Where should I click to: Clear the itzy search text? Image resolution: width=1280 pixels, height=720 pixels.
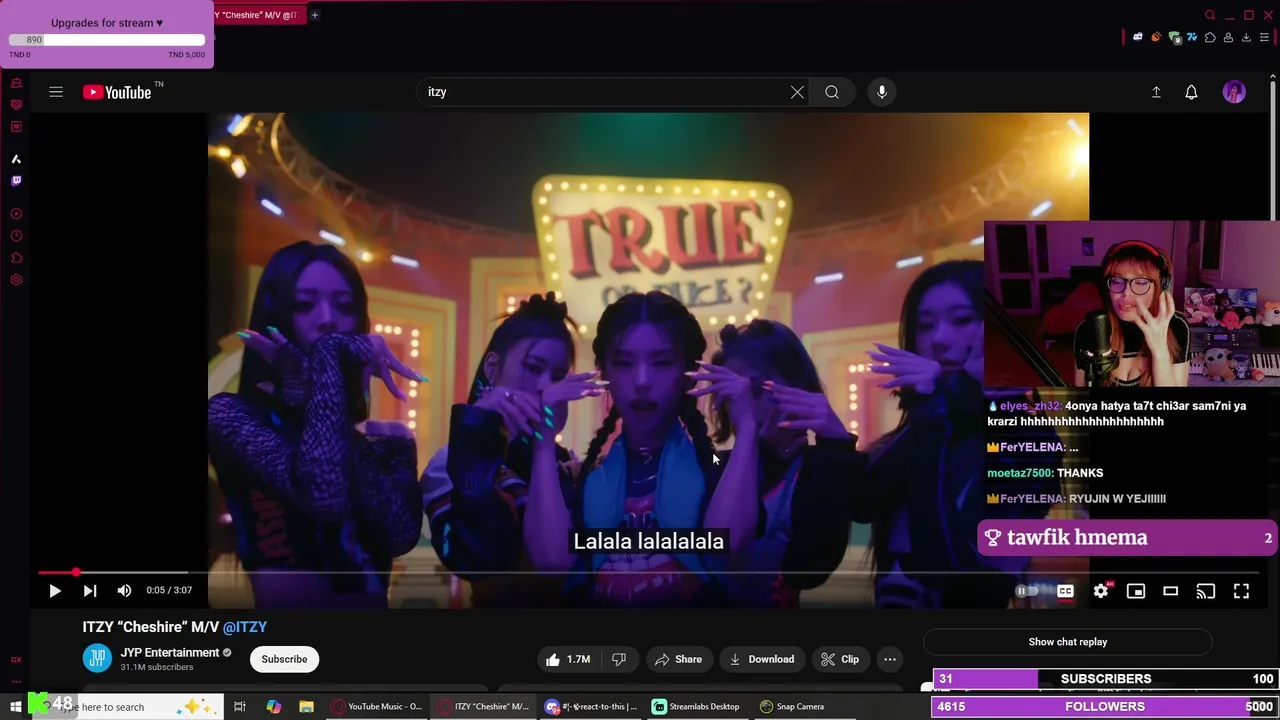[x=797, y=92]
